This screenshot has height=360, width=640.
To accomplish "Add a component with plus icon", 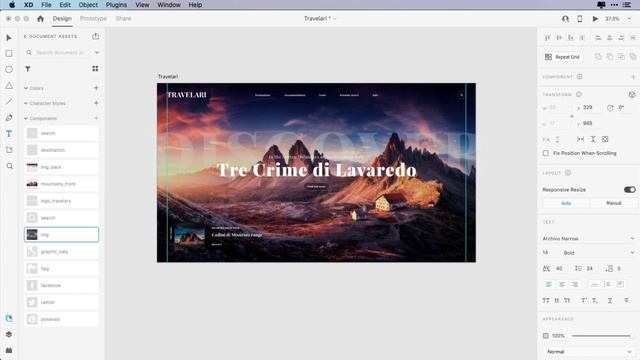I will pos(633,77).
